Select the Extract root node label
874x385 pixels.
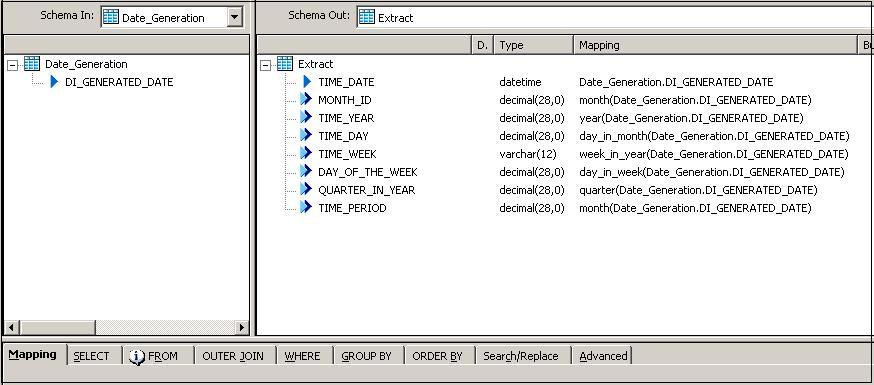pos(315,64)
